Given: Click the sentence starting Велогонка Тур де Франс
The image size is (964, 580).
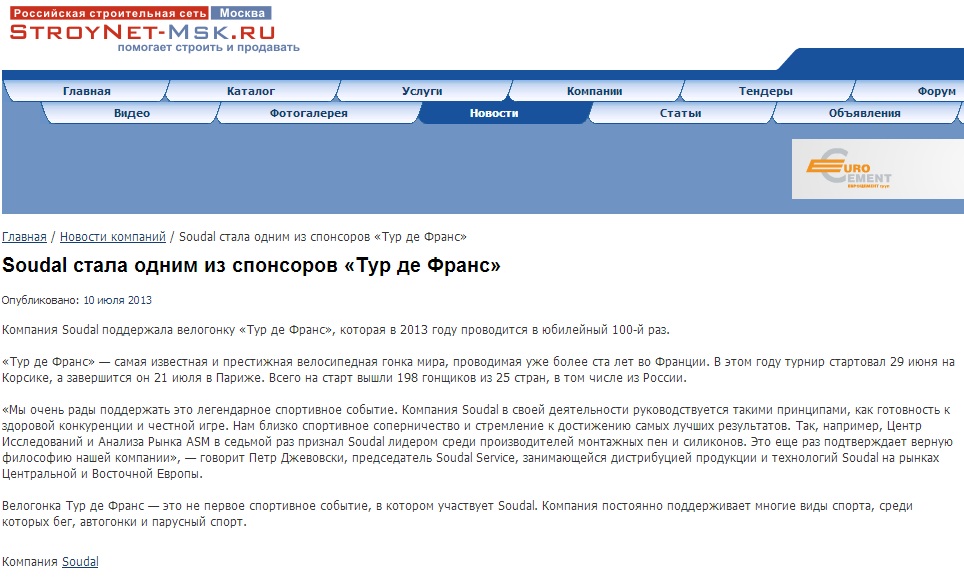Looking at the screenshot, I should pyautogui.click(x=457, y=514).
